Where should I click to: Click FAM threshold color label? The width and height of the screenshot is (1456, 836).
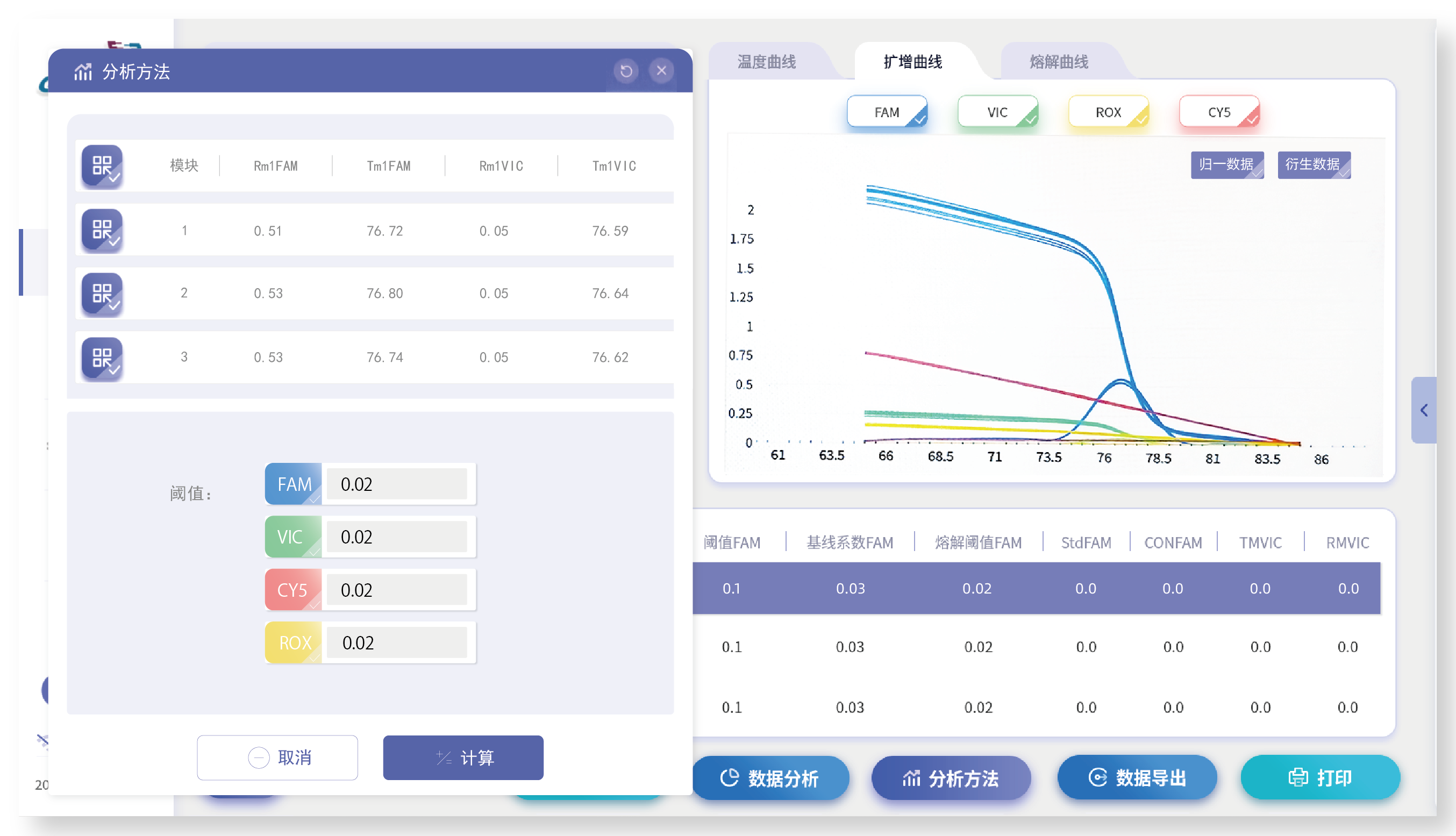coord(294,484)
